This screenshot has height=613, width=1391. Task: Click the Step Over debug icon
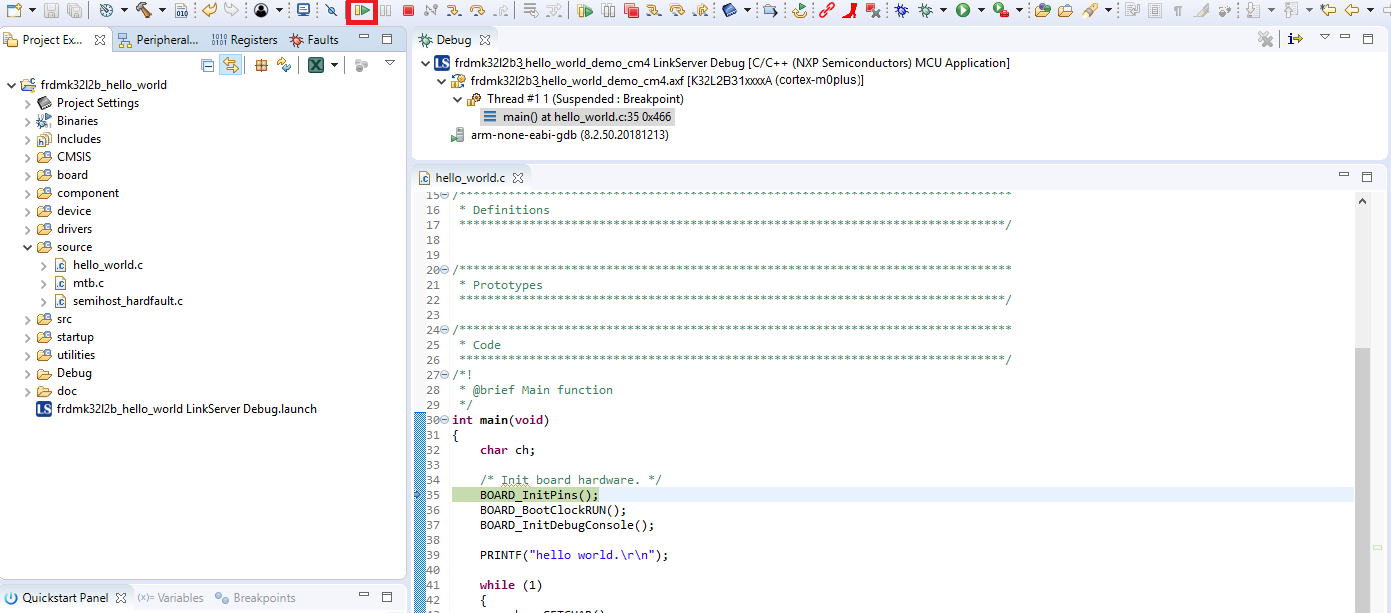coord(478,11)
